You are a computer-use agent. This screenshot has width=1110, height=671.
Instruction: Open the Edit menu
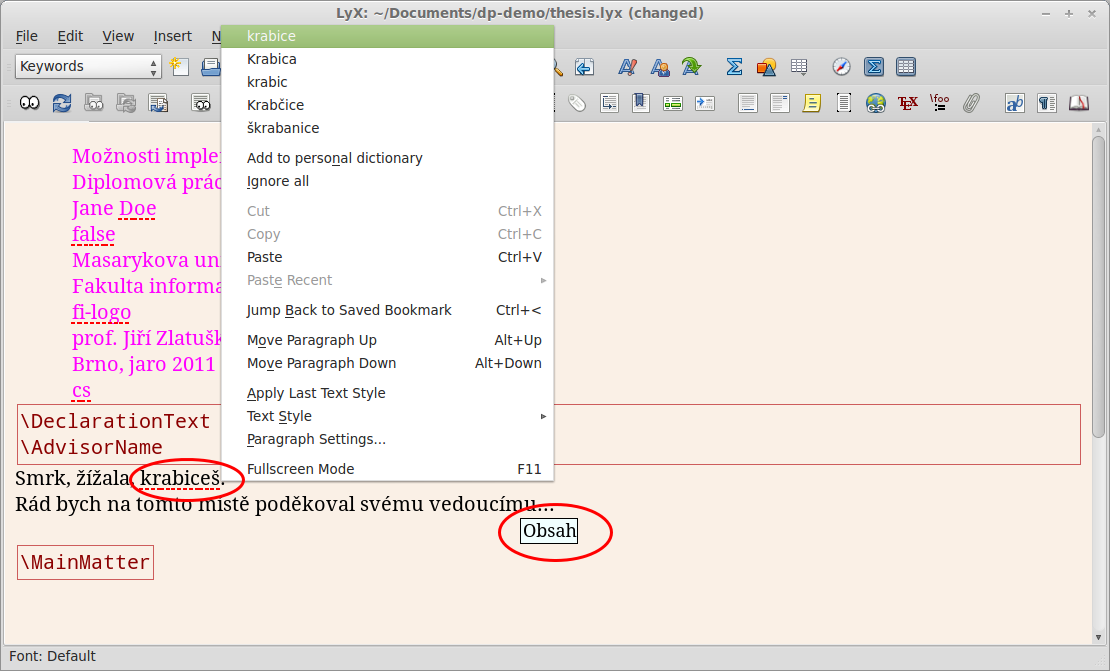70,36
